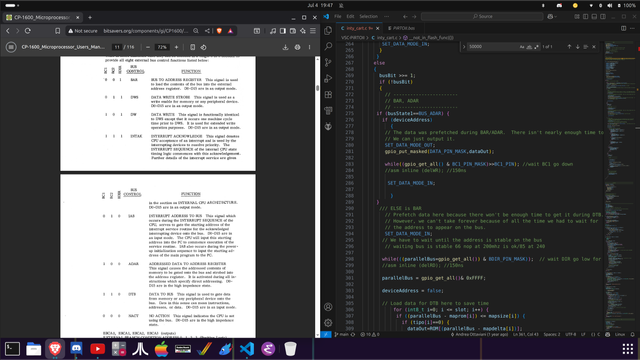Toggle VS Code primary sidebar layout button

[586, 17]
